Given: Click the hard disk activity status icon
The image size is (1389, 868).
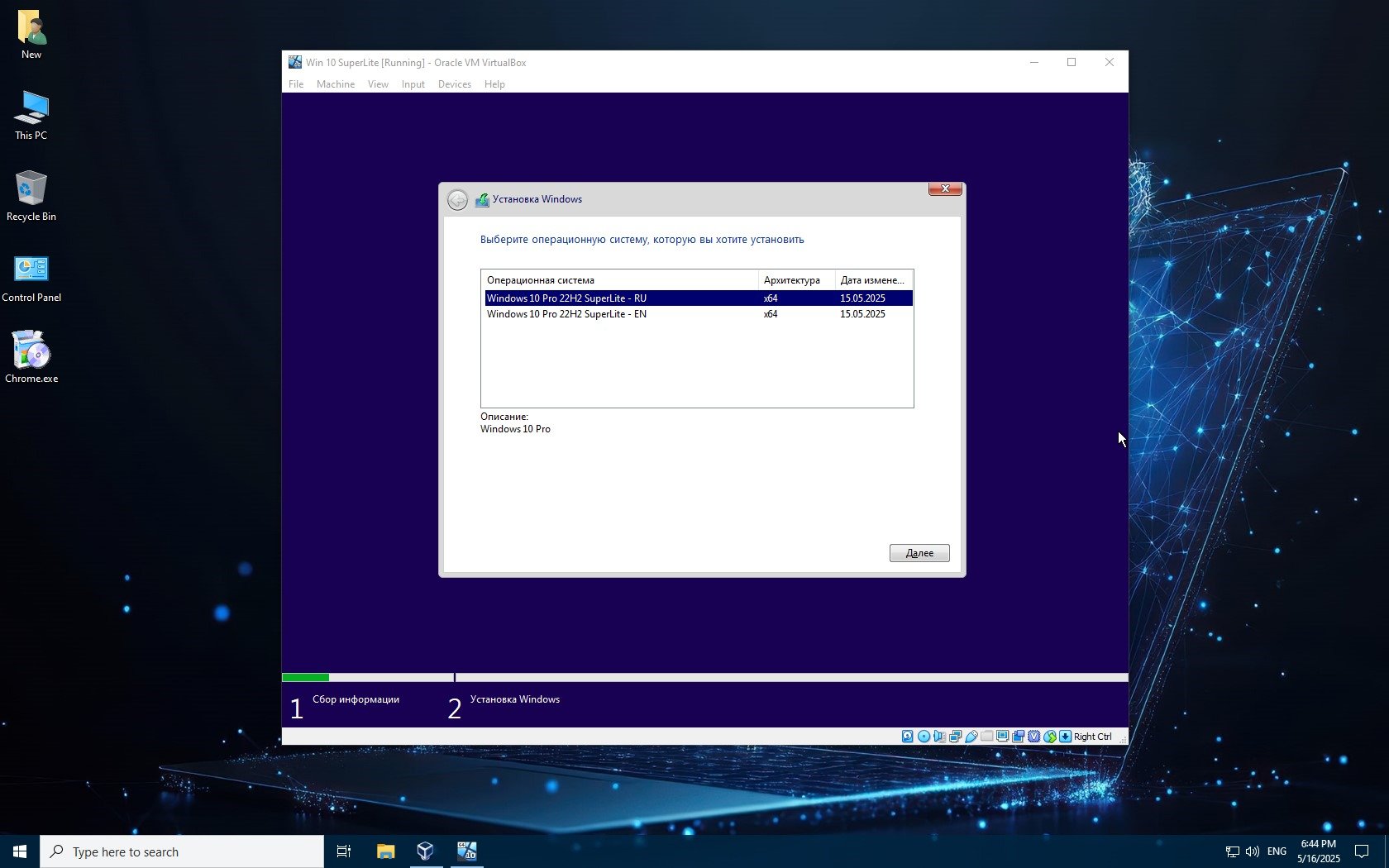Looking at the screenshot, I should pos(908,737).
